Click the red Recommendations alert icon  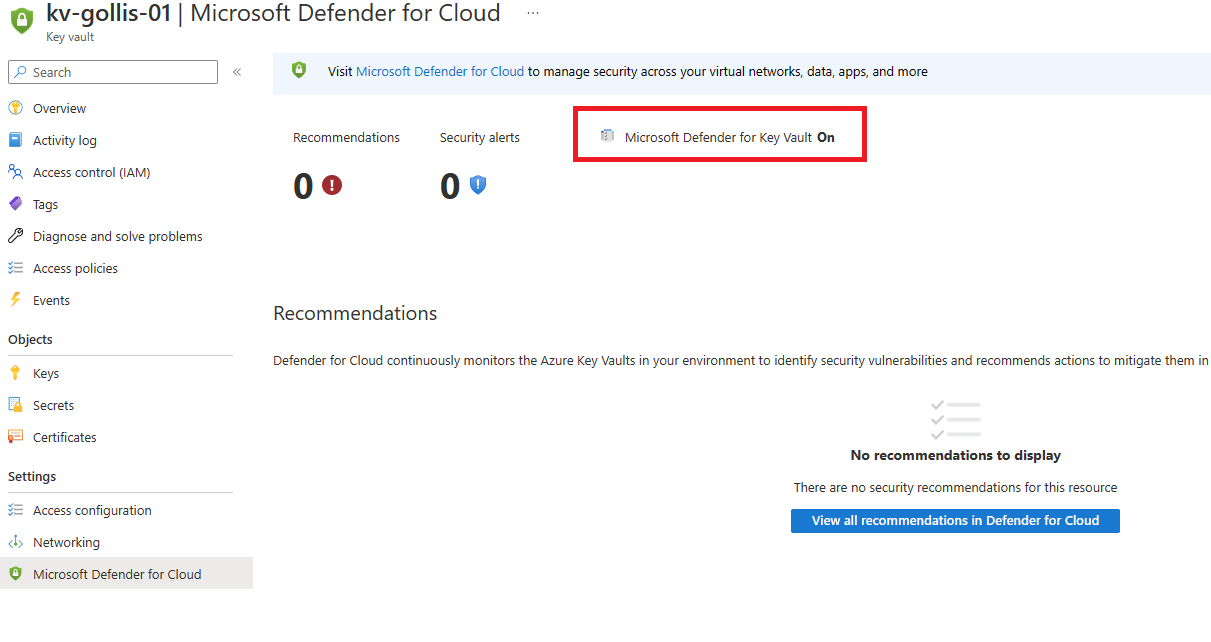pyautogui.click(x=332, y=185)
